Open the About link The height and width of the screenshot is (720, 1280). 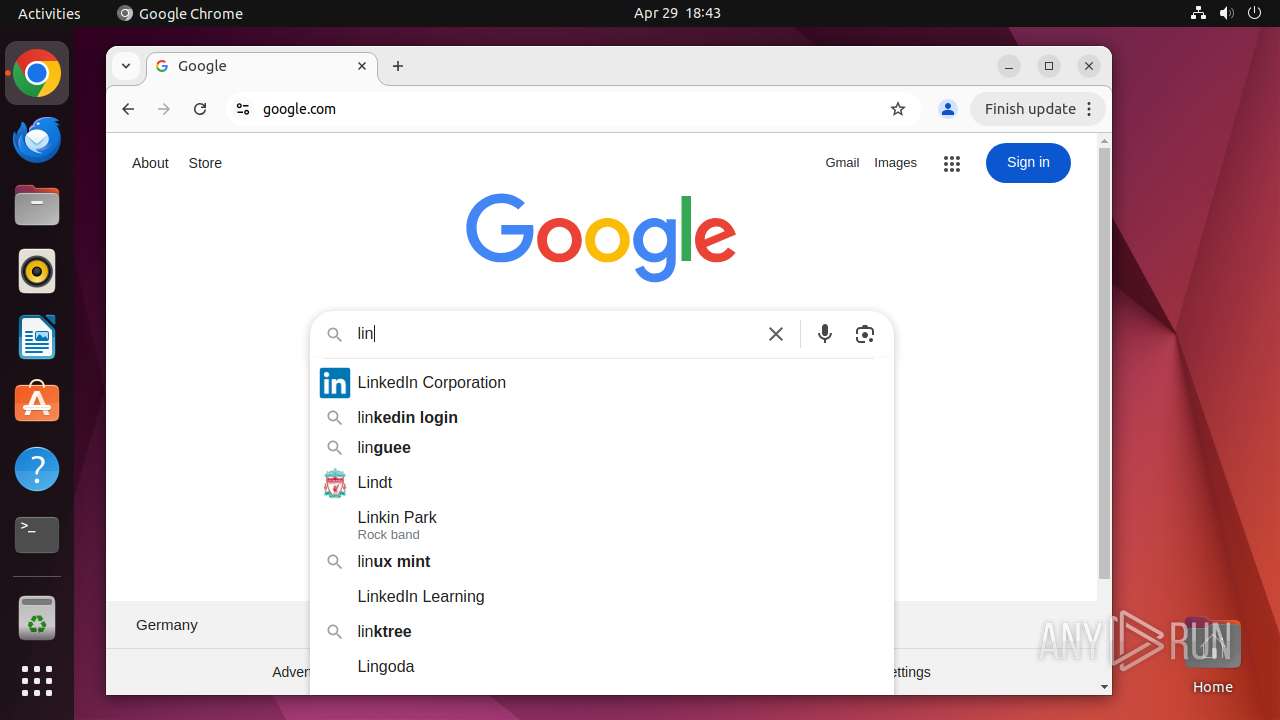(150, 163)
